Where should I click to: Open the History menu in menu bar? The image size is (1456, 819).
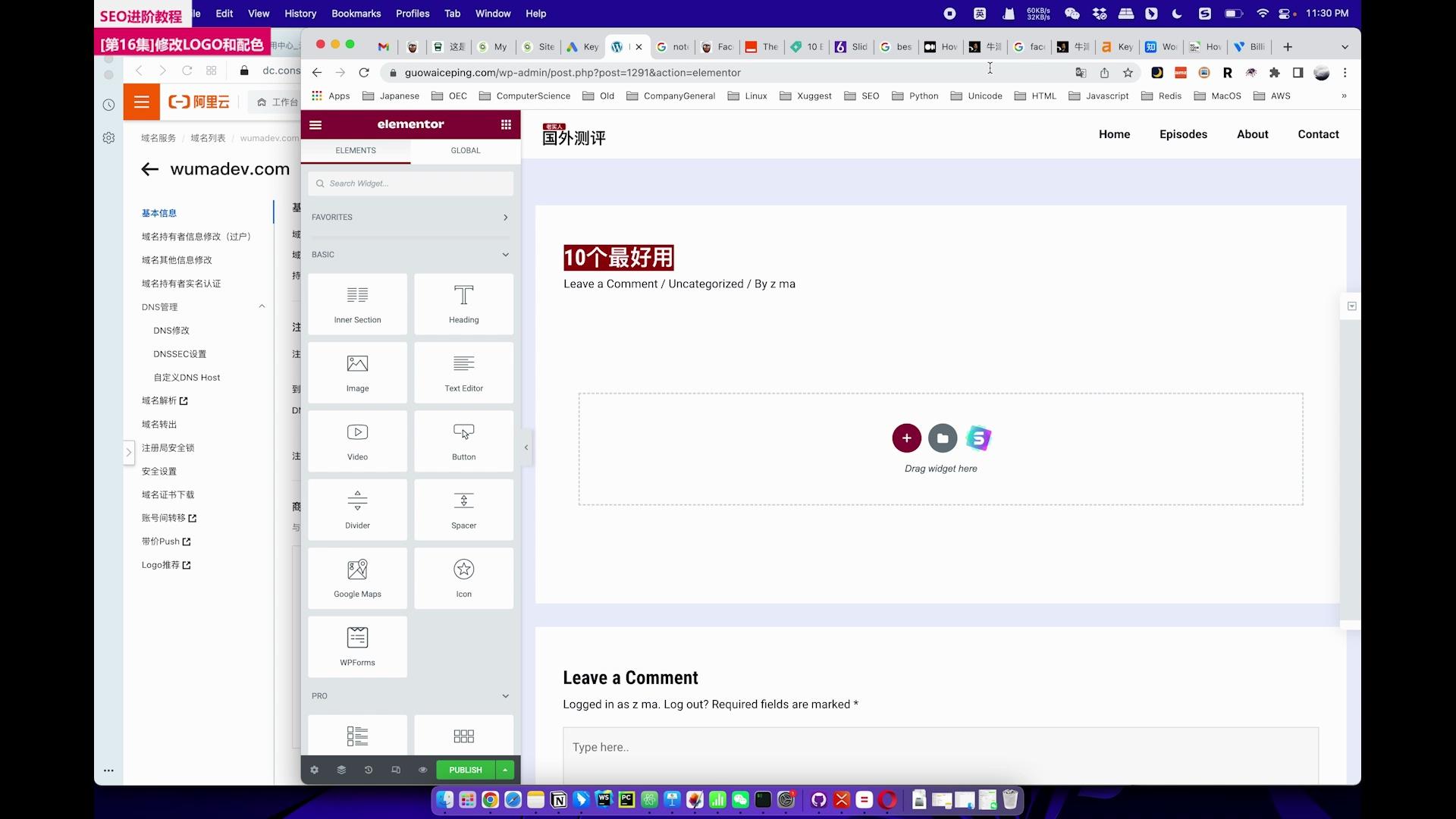[300, 14]
